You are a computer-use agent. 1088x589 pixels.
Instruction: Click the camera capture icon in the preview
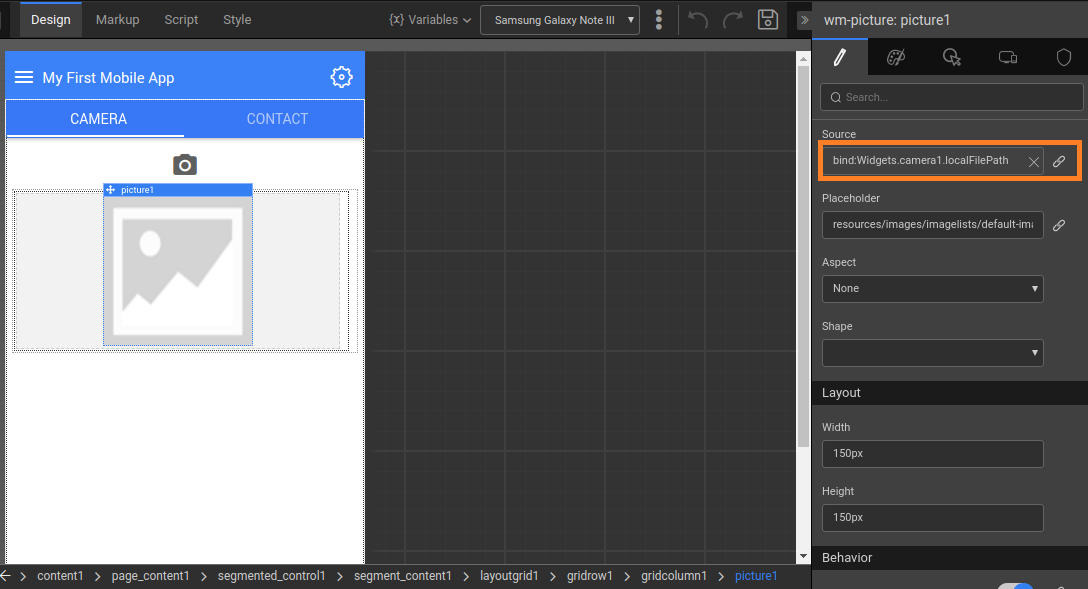184,165
